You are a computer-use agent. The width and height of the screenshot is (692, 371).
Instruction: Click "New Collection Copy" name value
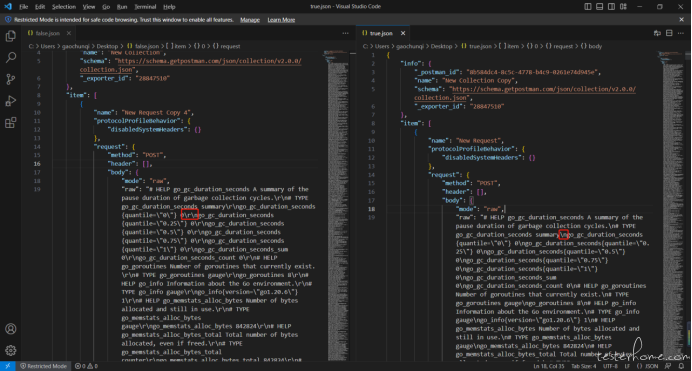pyautogui.click(x=478, y=80)
